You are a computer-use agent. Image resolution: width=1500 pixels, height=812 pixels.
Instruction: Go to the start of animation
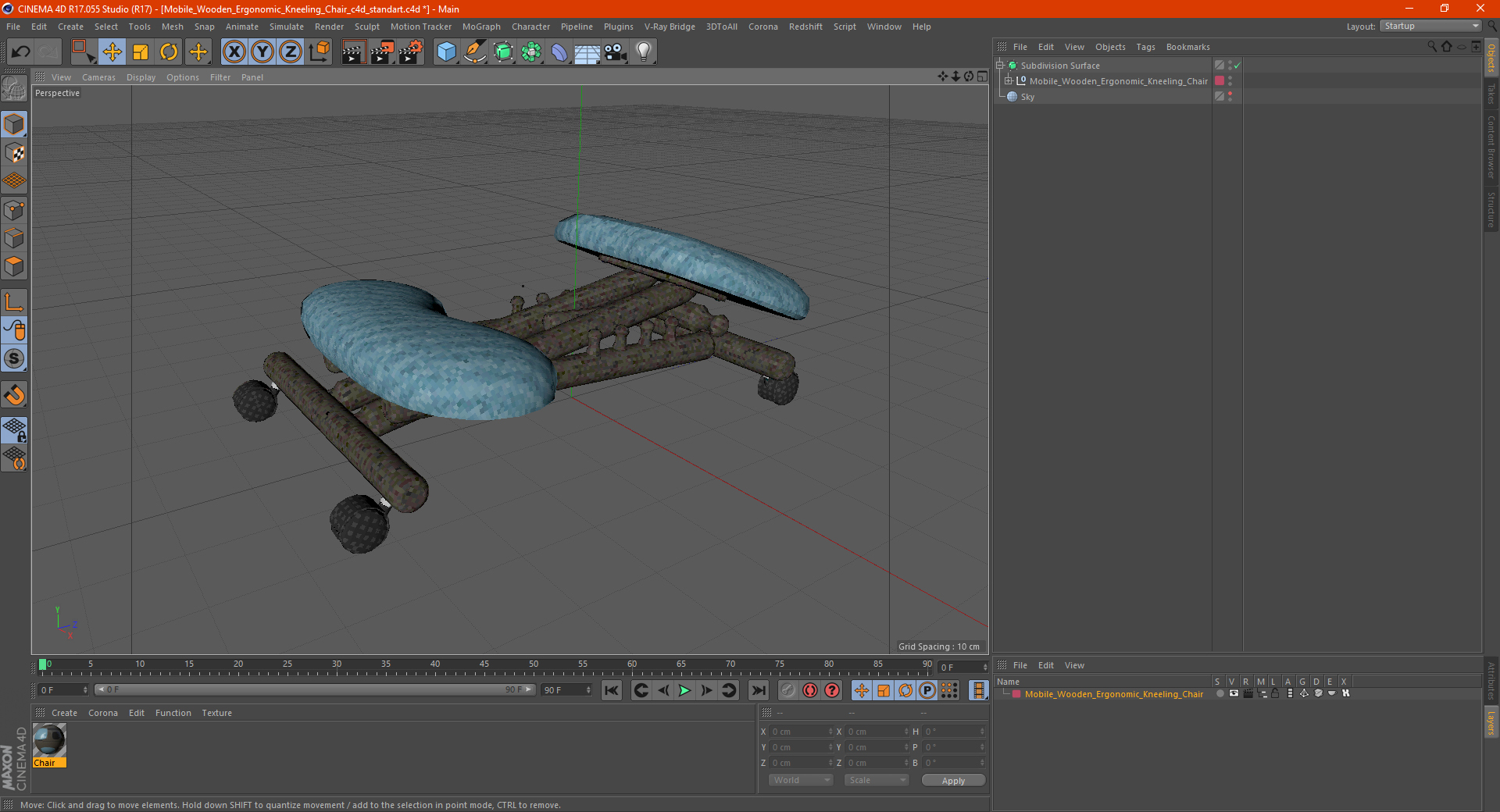[x=612, y=690]
